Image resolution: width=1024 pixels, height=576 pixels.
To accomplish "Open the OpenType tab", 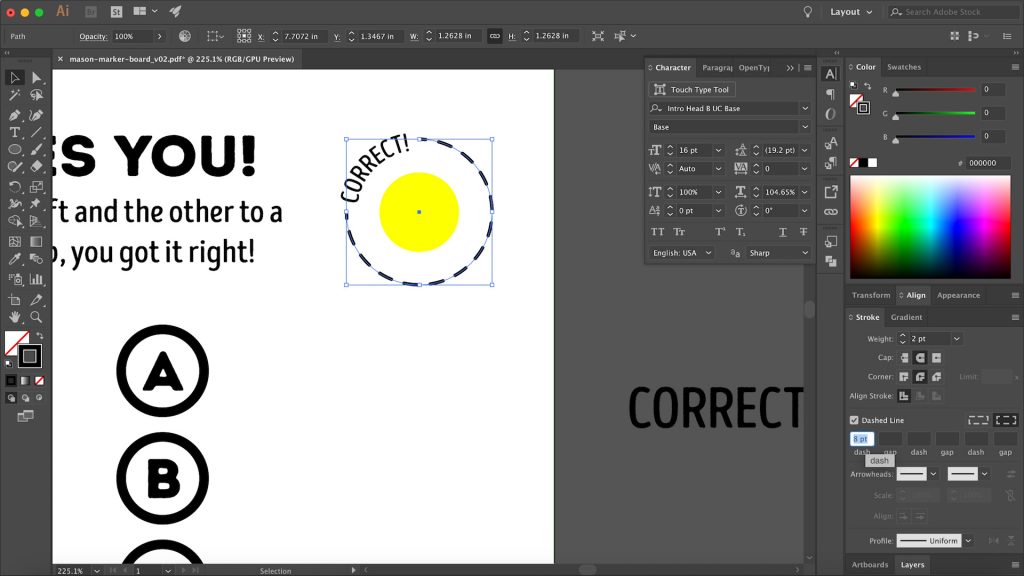I will coord(754,67).
